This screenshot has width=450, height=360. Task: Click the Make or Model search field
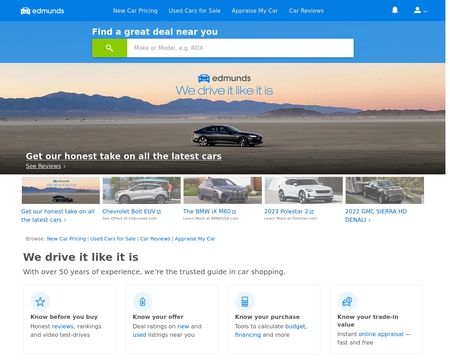[240, 48]
